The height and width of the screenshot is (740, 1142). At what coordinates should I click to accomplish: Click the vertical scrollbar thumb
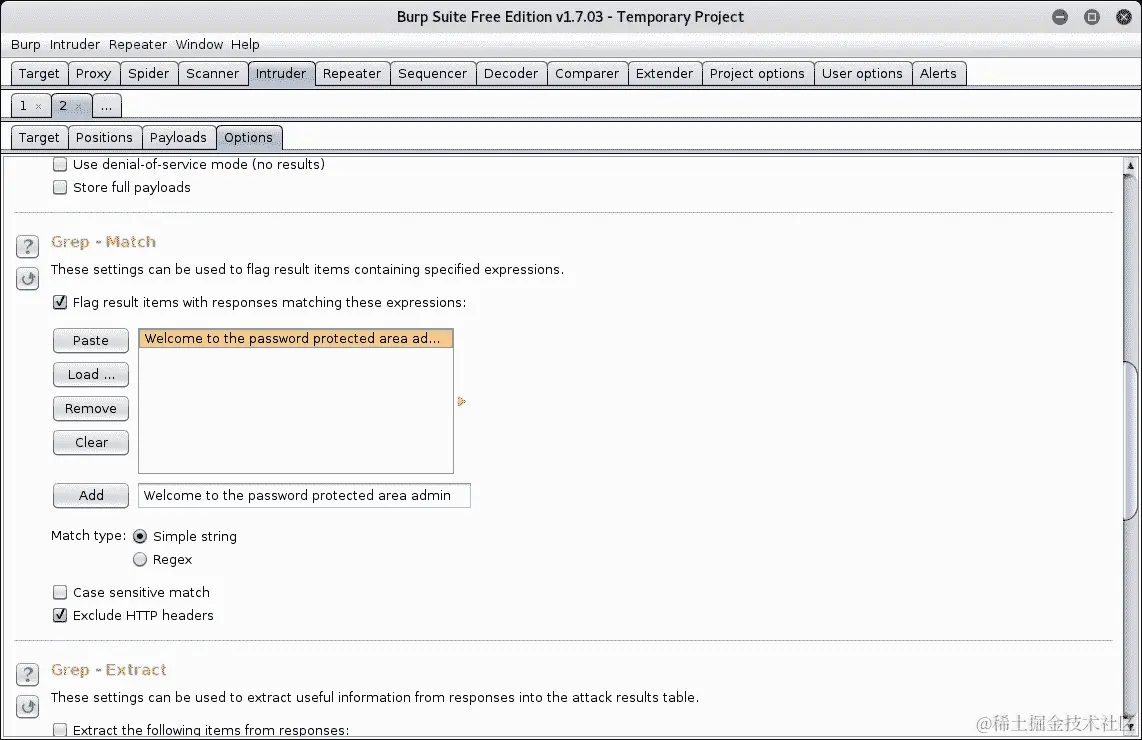point(1130,441)
